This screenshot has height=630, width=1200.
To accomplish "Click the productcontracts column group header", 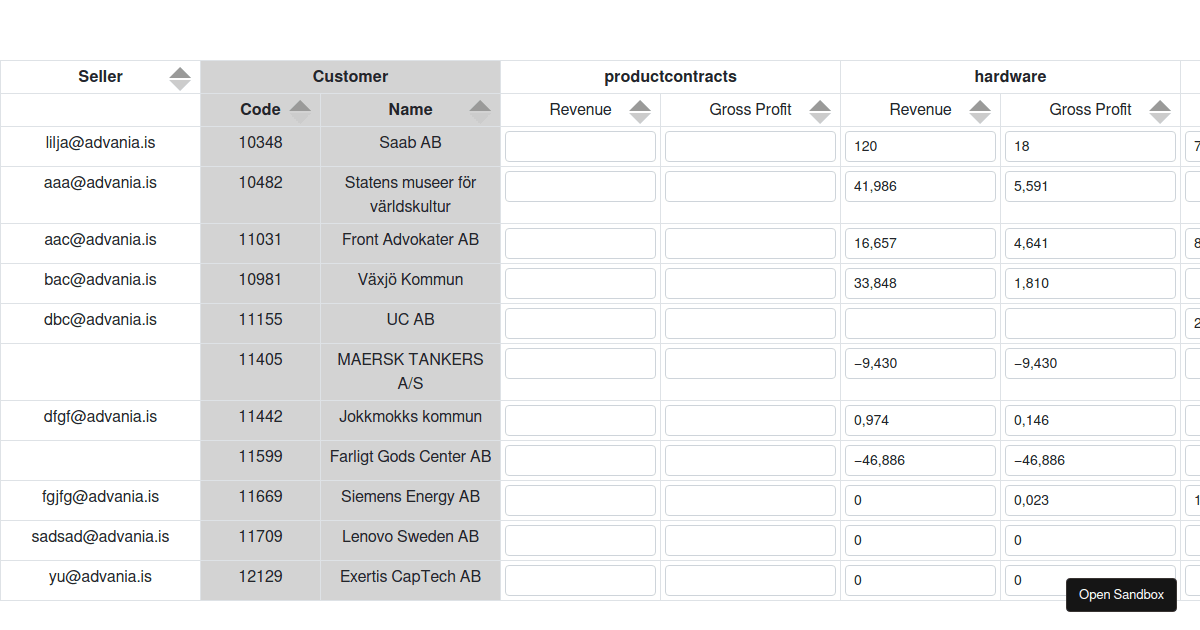I will [670, 77].
